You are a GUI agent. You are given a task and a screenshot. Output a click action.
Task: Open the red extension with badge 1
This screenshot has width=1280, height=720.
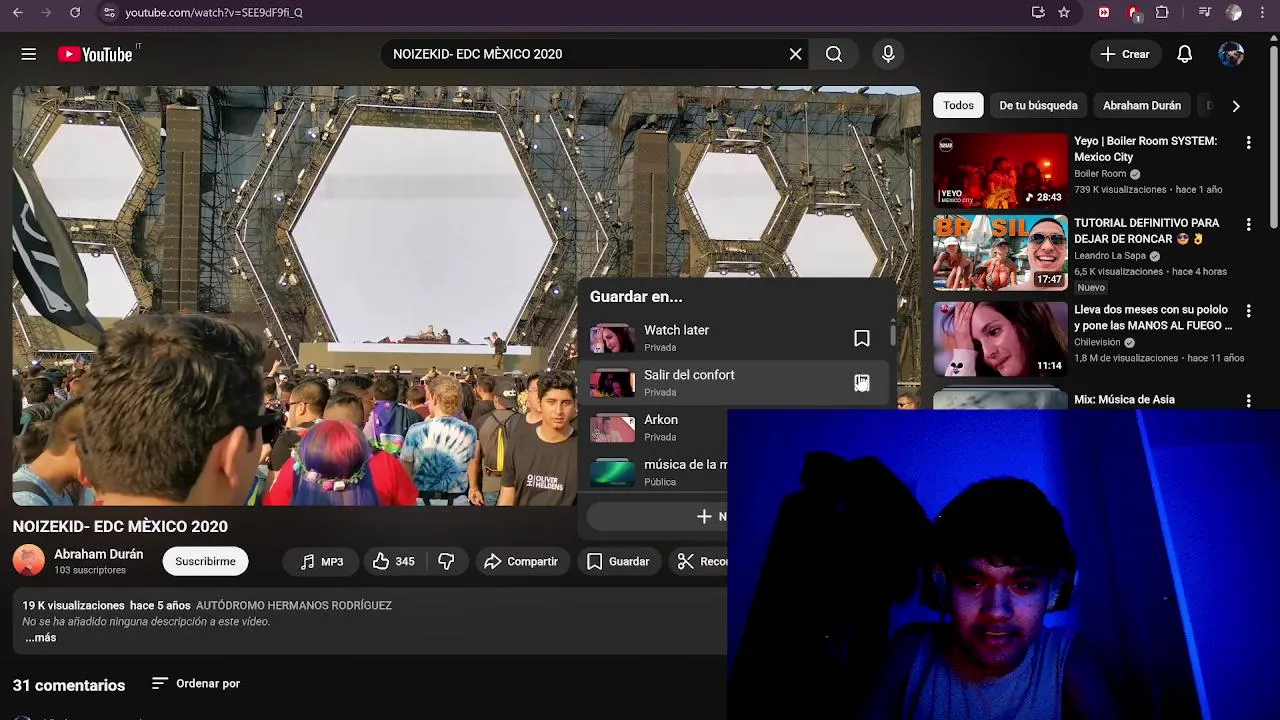1134,12
